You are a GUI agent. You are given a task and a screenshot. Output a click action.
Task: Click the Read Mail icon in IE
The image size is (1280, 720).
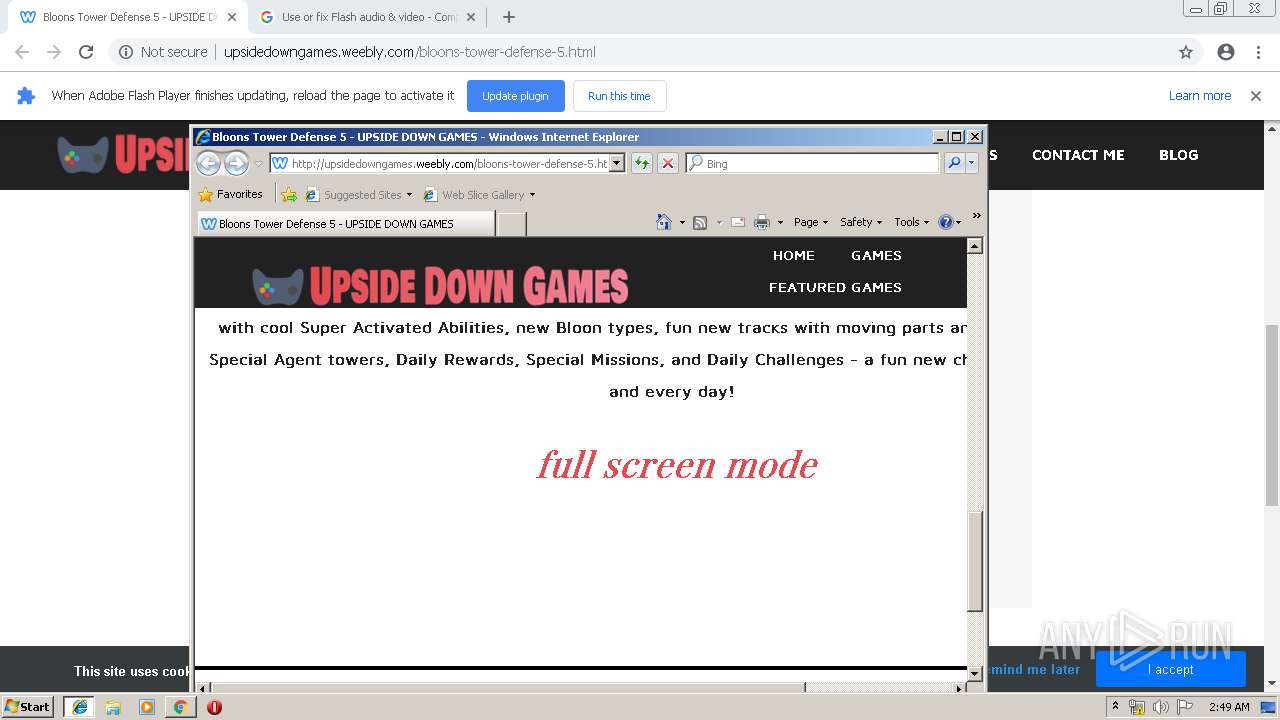tap(738, 222)
